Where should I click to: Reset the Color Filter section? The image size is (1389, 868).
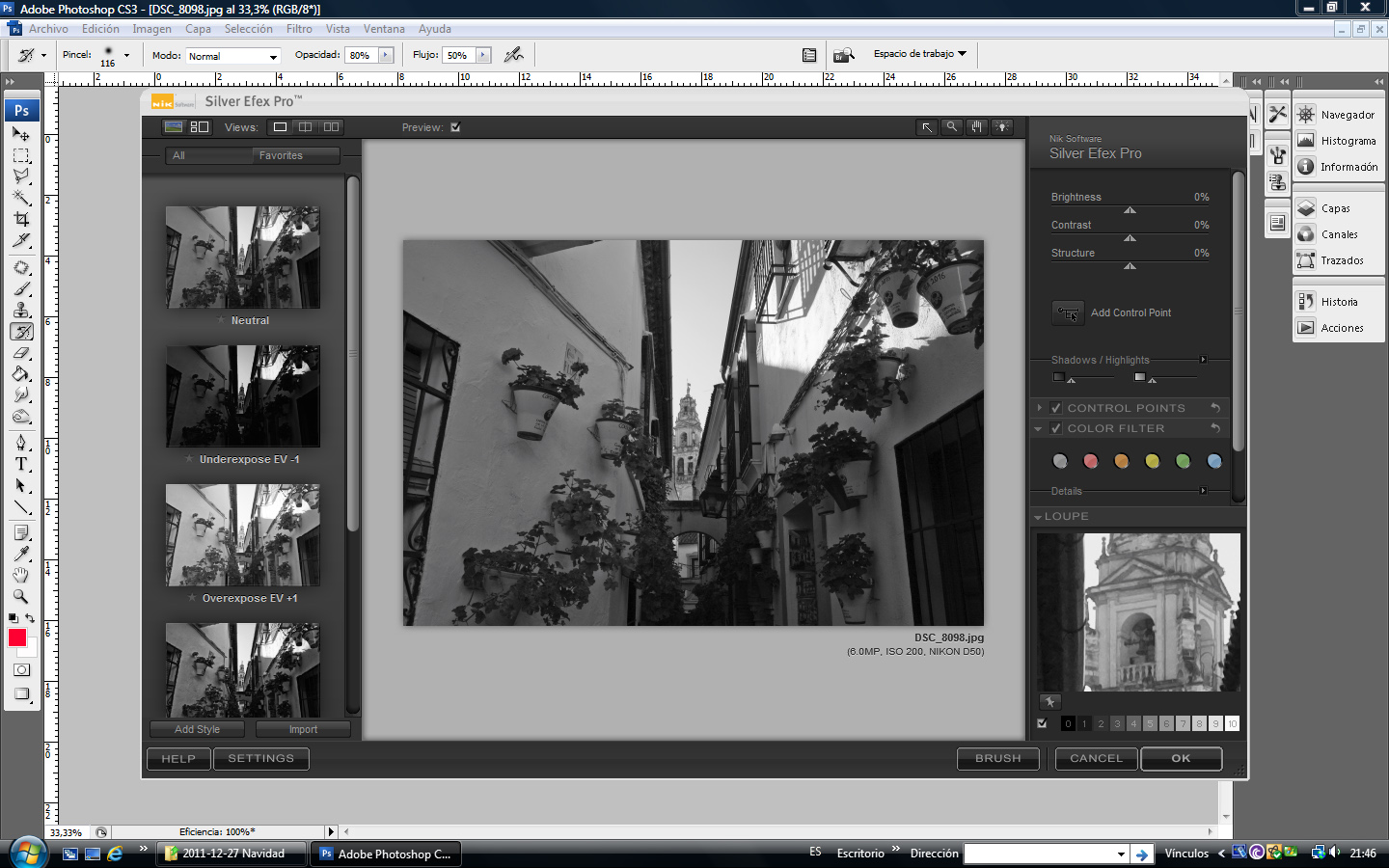click(x=1215, y=428)
